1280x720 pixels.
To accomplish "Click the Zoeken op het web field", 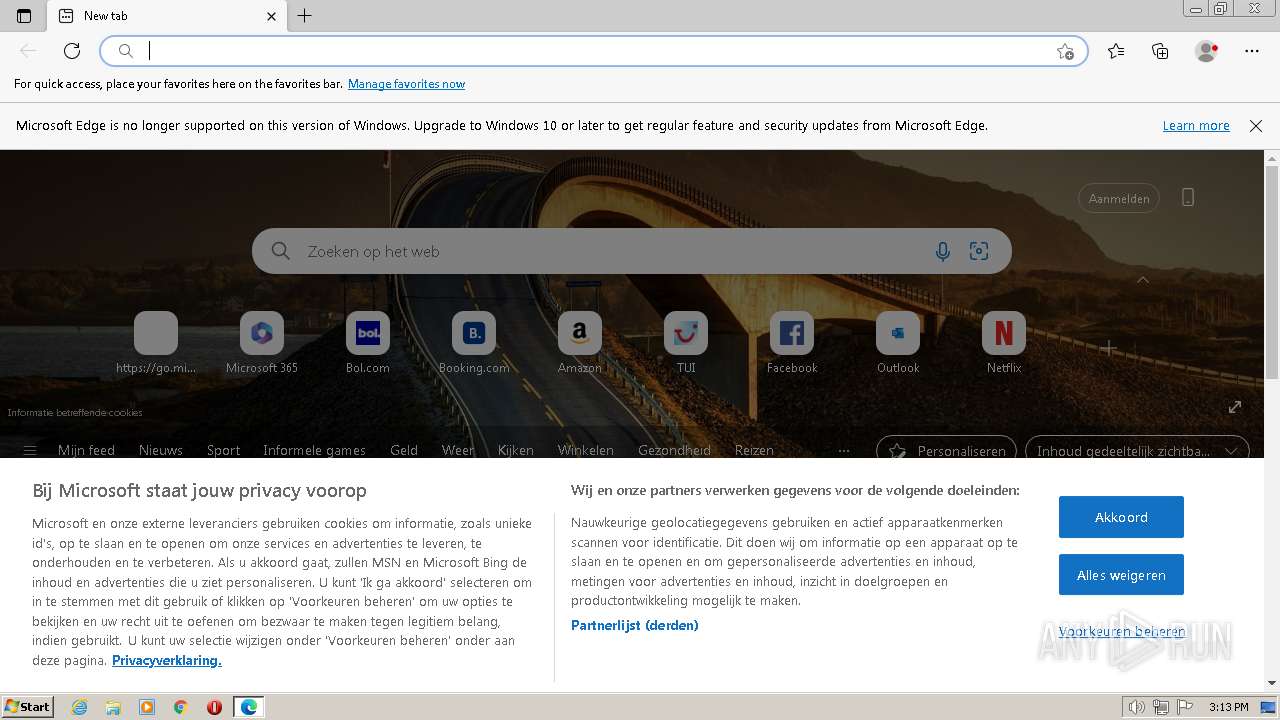I will click(632, 252).
